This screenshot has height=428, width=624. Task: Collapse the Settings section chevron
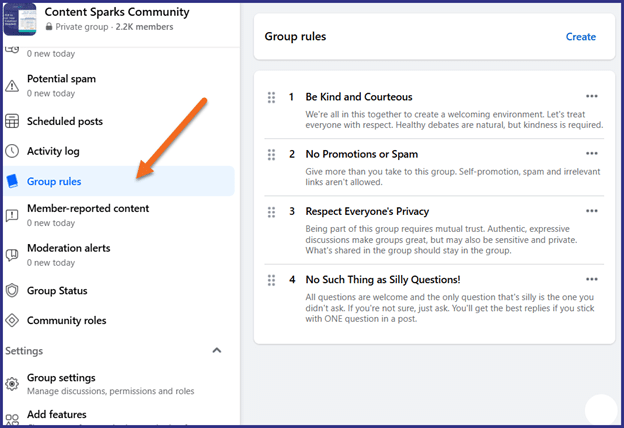point(217,351)
